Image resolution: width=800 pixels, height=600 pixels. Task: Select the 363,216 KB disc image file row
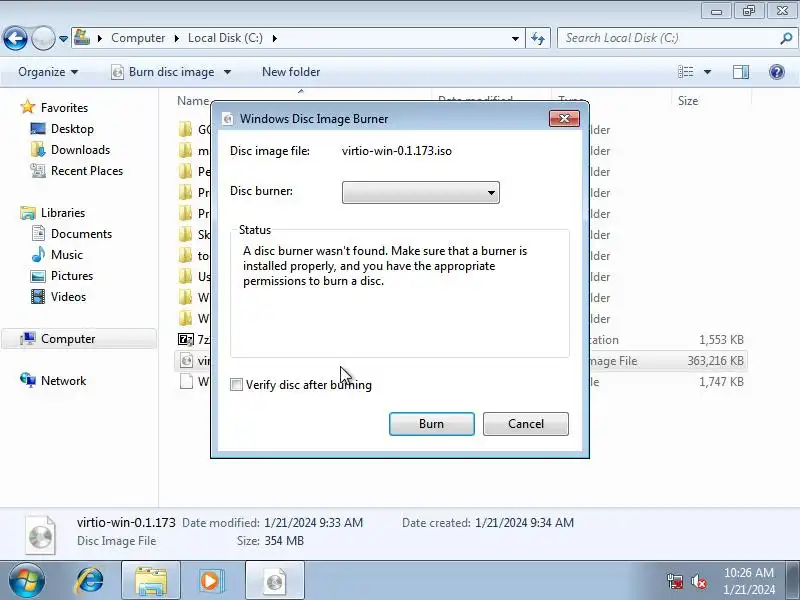point(461,361)
